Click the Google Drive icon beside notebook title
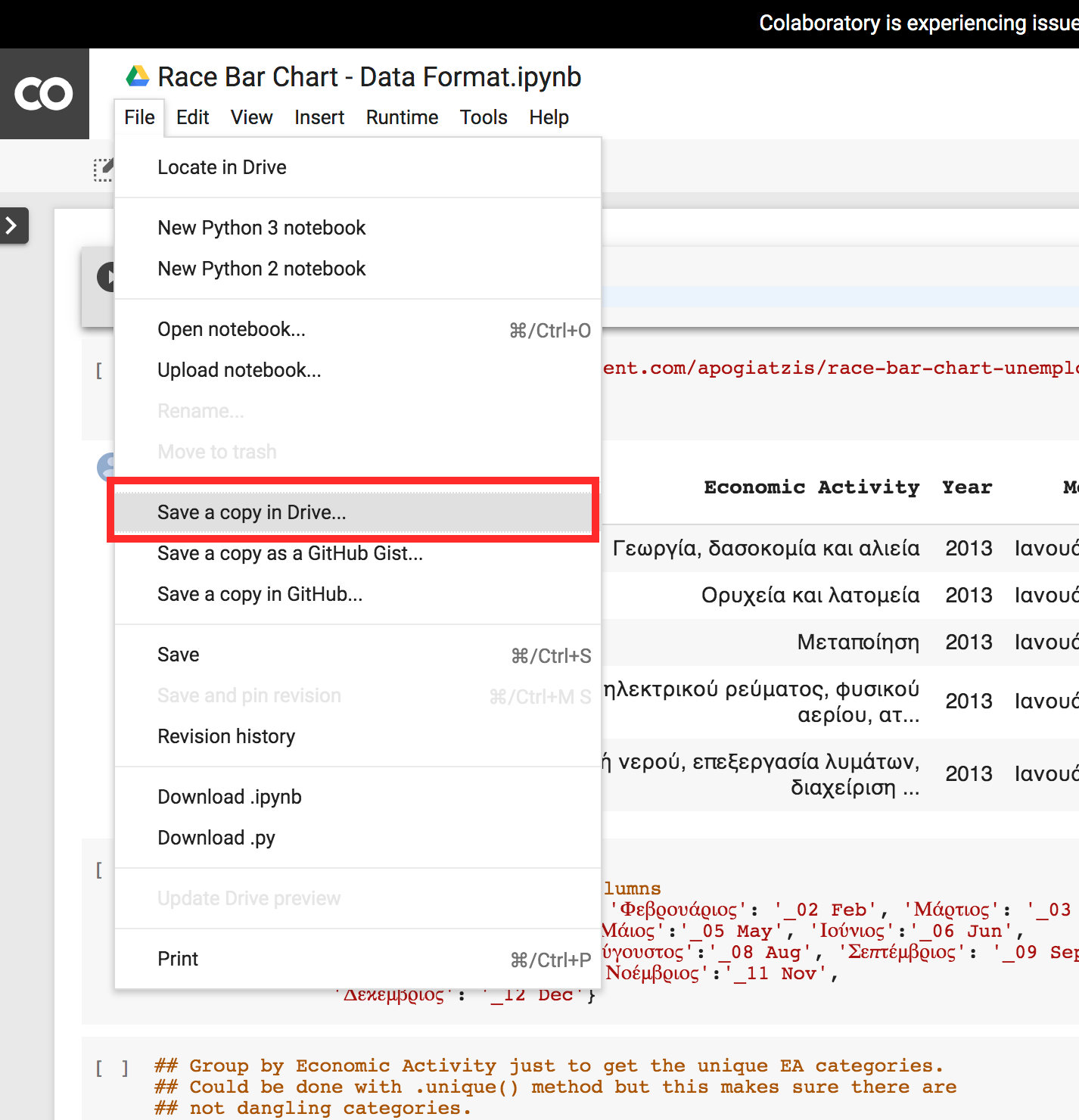The image size is (1079, 1120). (x=137, y=76)
